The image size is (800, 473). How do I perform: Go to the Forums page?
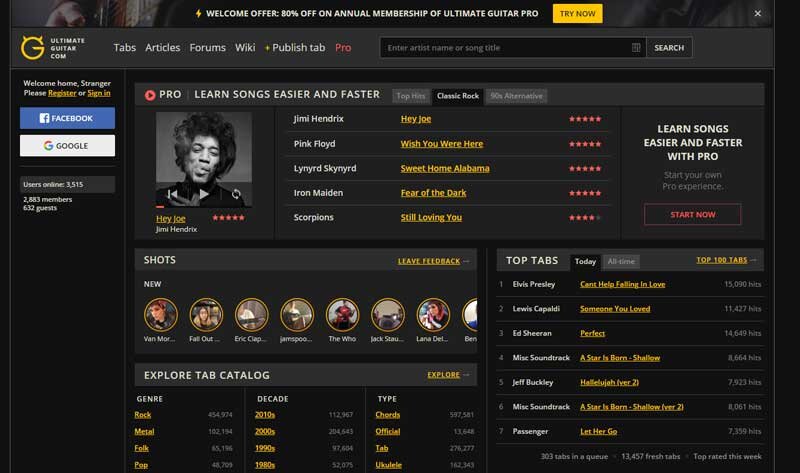click(207, 47)
